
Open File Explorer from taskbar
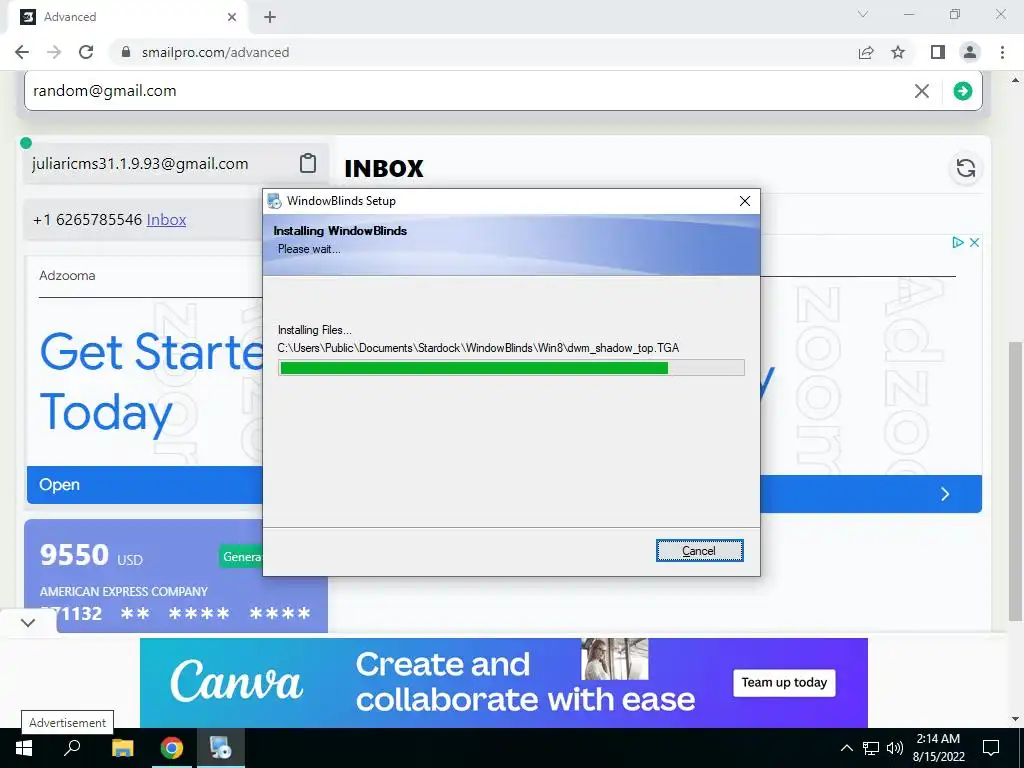pos(122,748)
